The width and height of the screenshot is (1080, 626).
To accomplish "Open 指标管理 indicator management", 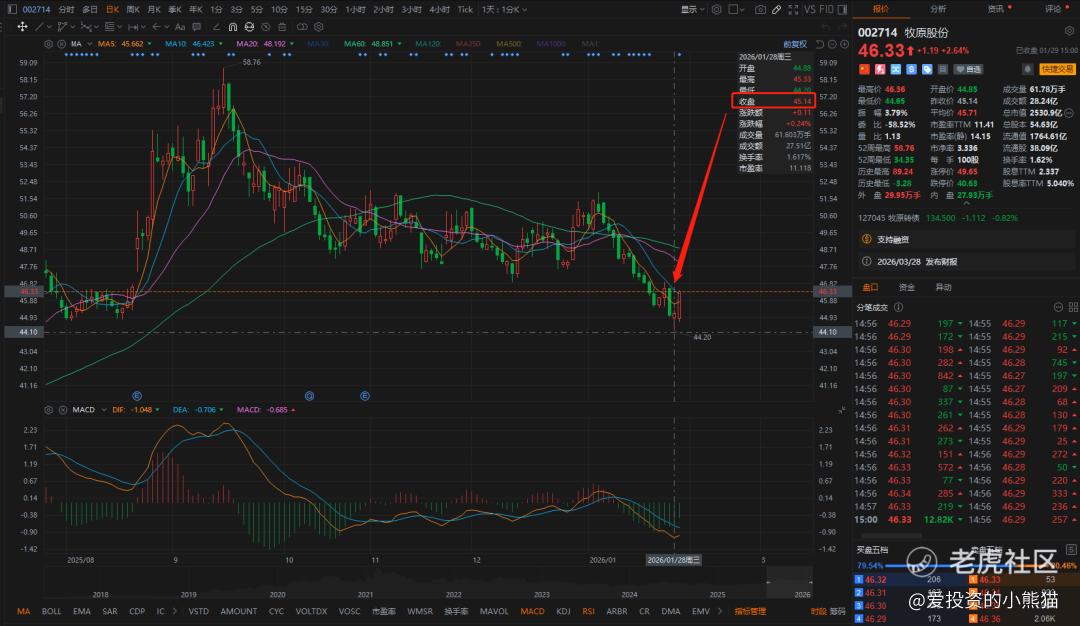I will 750,612.
